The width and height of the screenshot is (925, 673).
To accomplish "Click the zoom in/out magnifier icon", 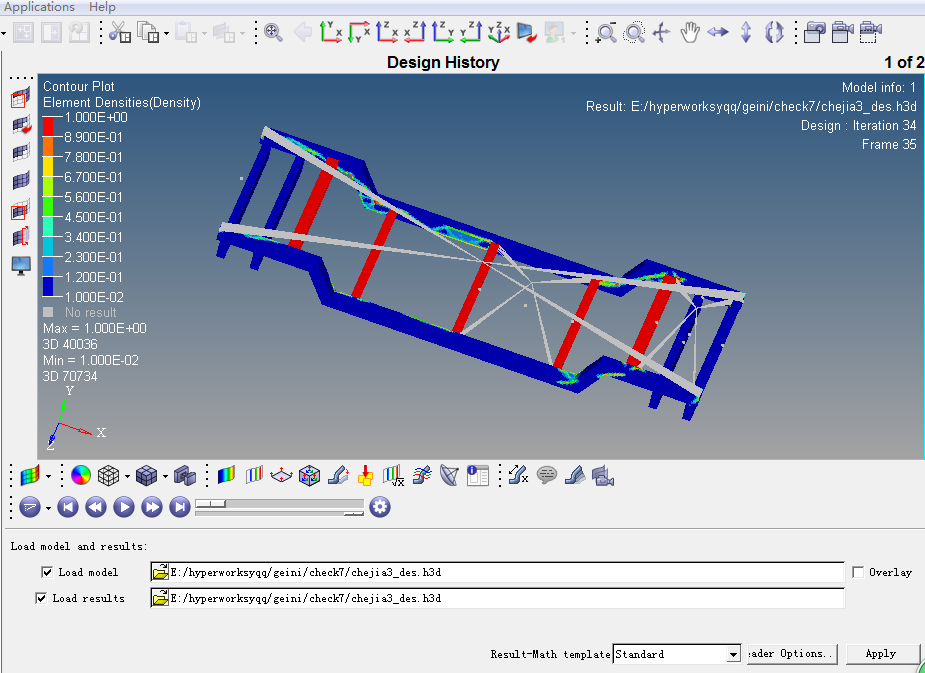I will click(x=606, y=32).
